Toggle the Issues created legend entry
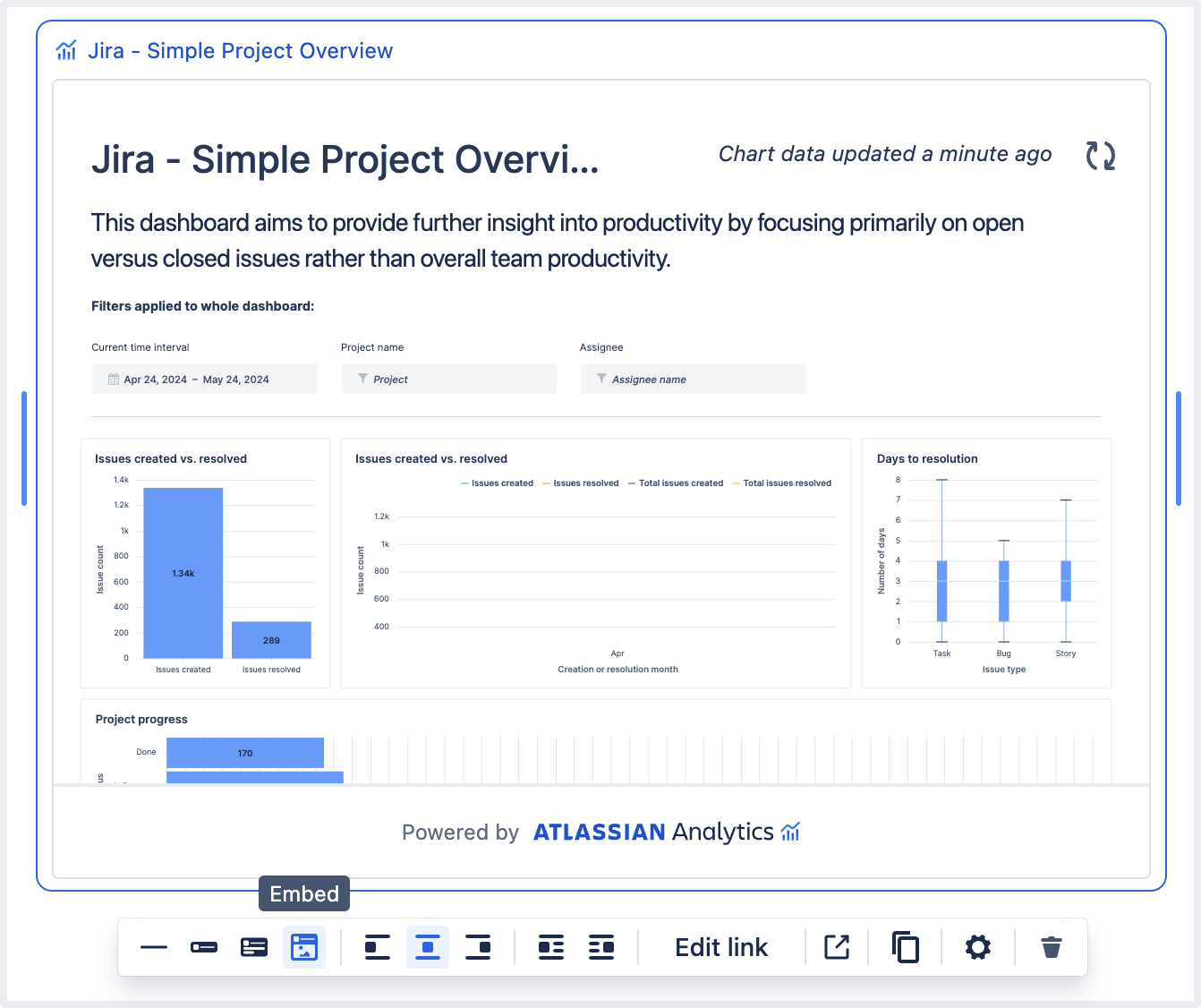 click(x=497, y=483)
